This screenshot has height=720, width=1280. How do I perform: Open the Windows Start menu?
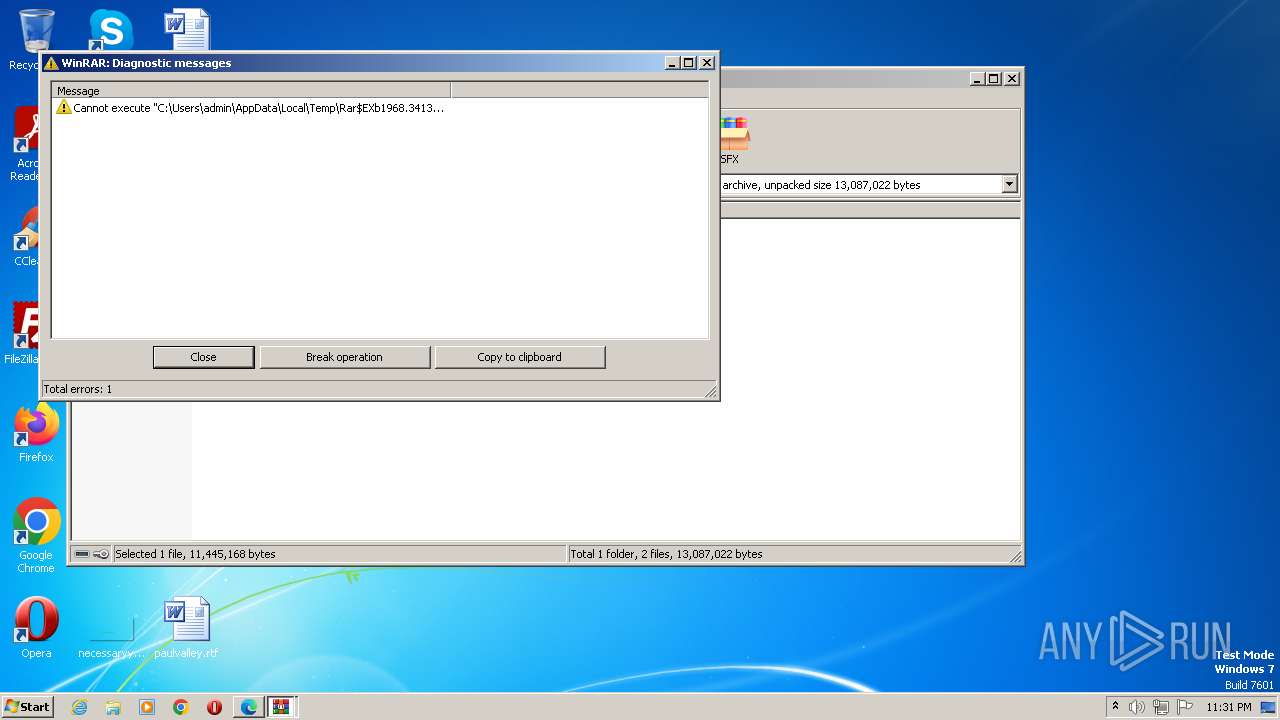[x=27, y=707]
